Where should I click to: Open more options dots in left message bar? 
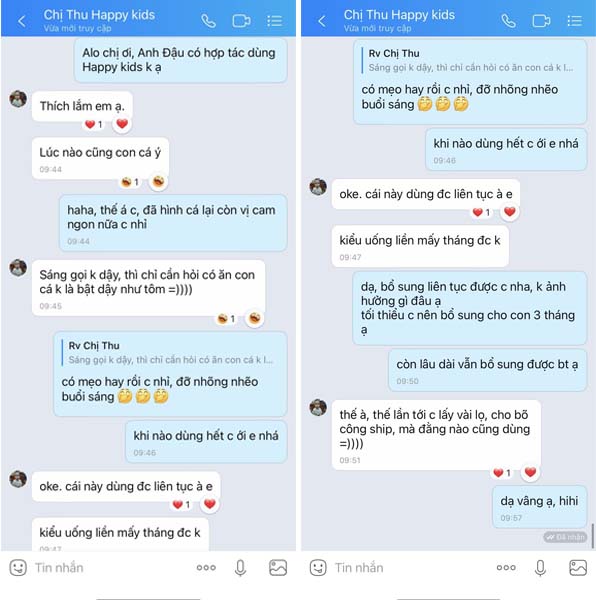(206, 567)
